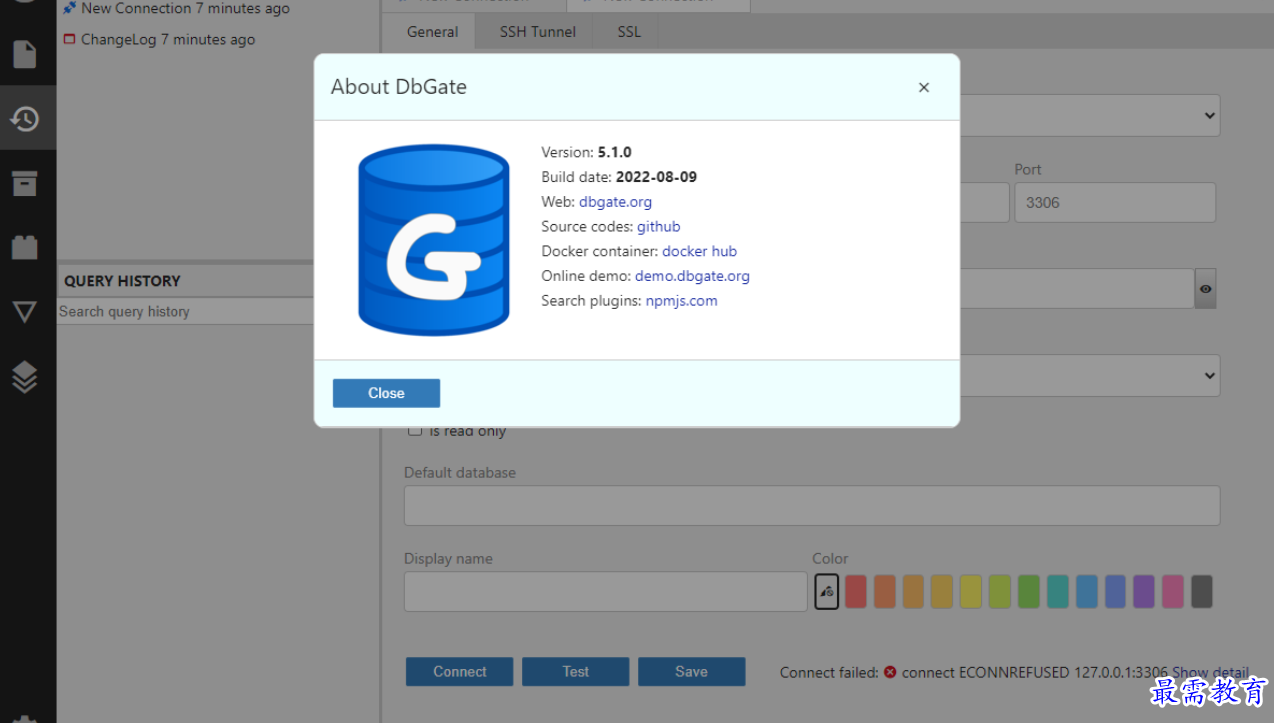
Task: Click the red error icon next to Connect failed
Action: tap(889, 672)
